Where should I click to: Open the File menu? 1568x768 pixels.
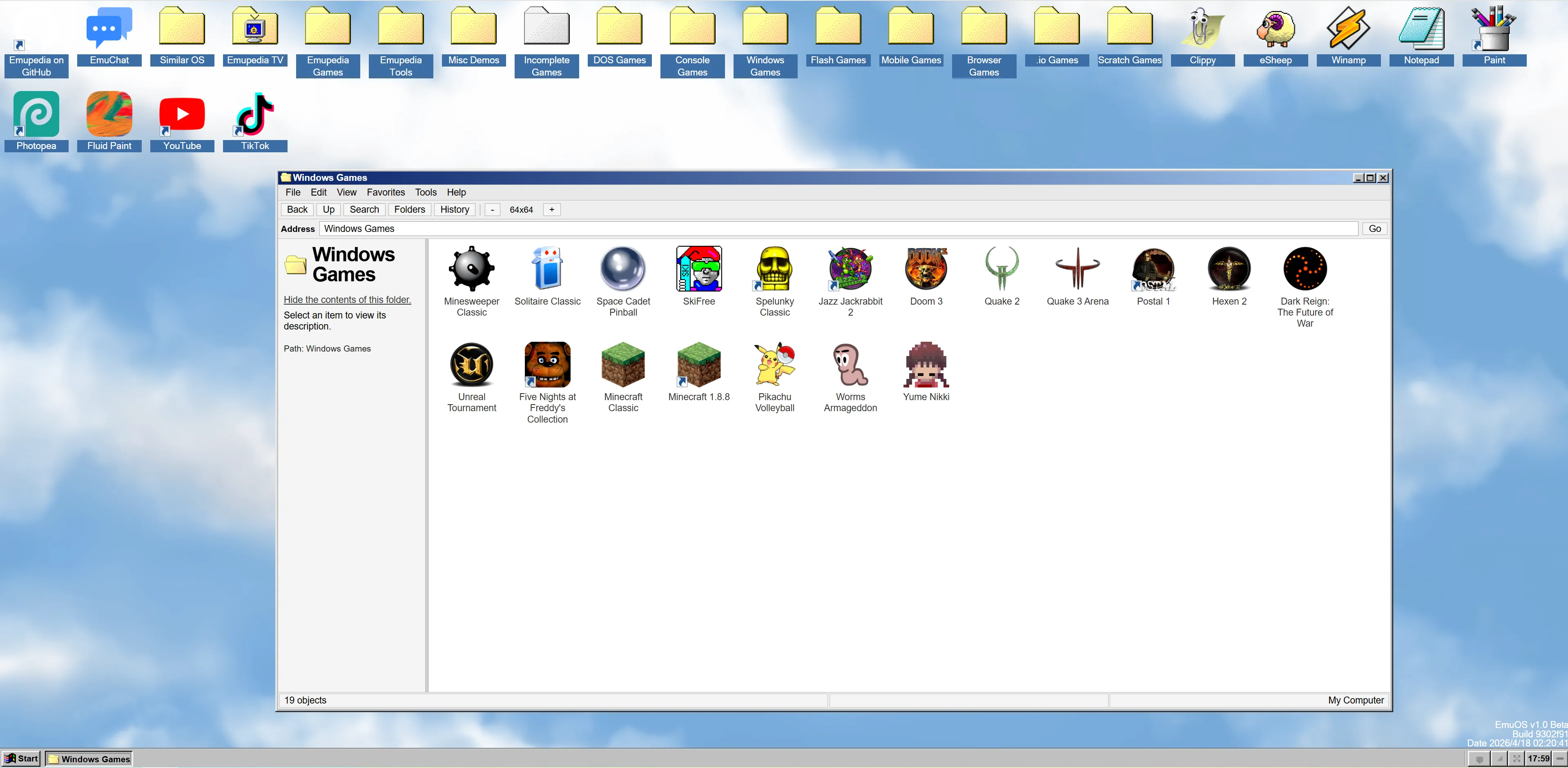pos(293,192)
